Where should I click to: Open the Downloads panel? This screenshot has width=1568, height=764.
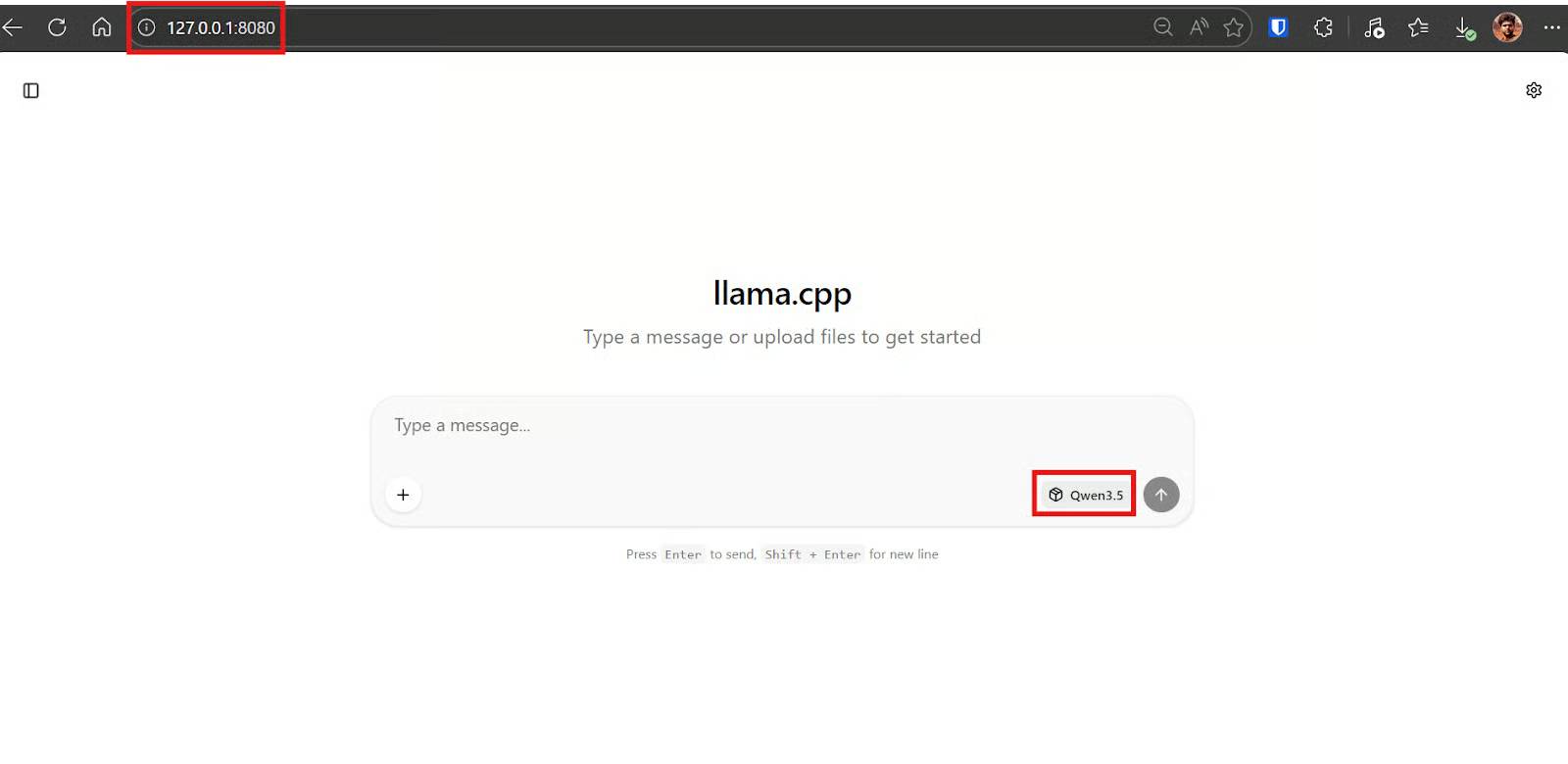1464,27
